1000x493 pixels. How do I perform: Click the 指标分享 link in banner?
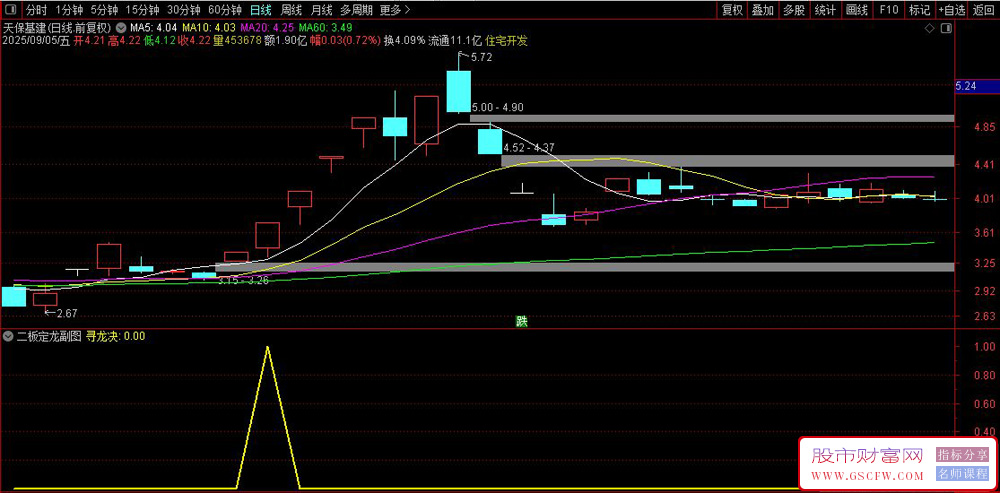coord(962,454)
